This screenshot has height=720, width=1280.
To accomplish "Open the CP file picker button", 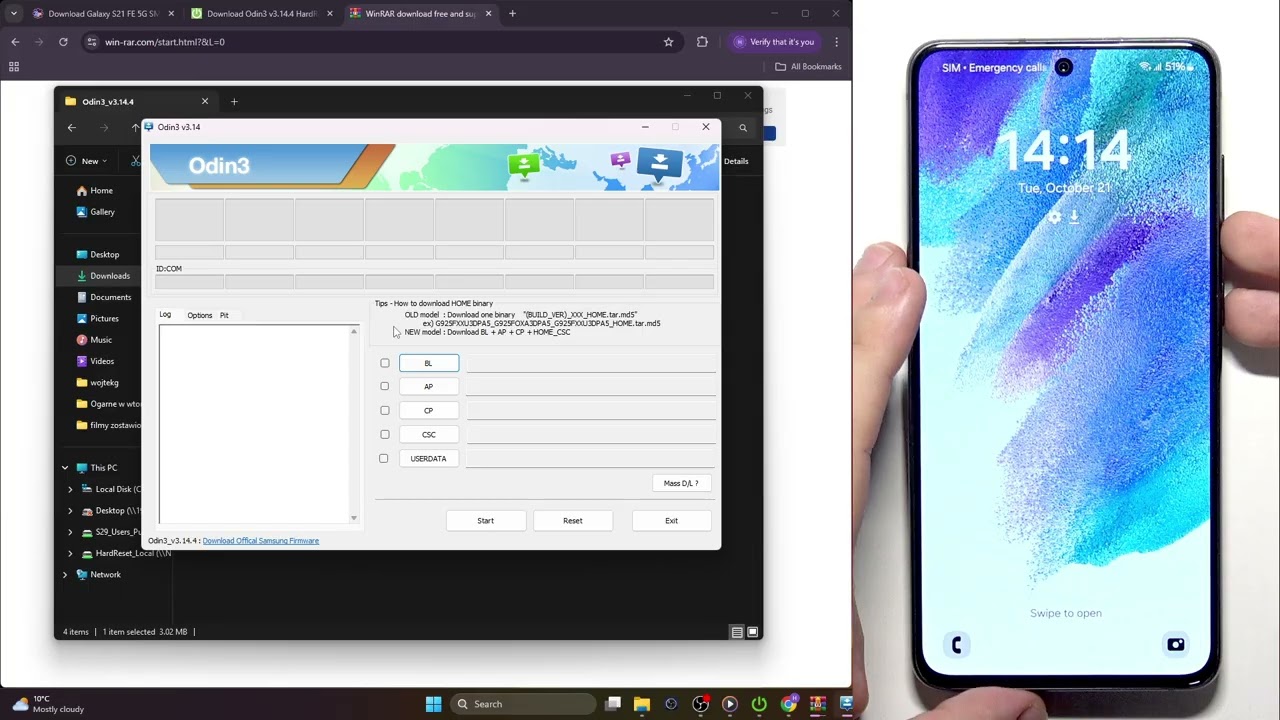I will [x=429, y=410].
